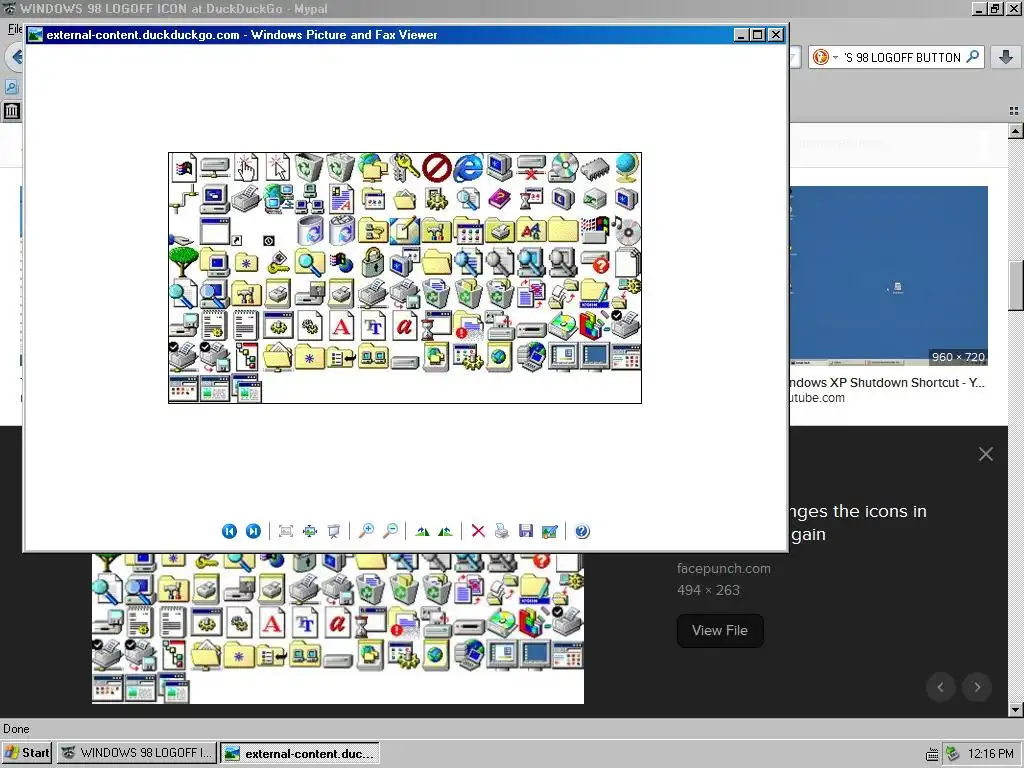Click the browser scrollbar up arrow
Image resolution: width=1024 pixels, height=768 pixels.
pos(1016,131)
